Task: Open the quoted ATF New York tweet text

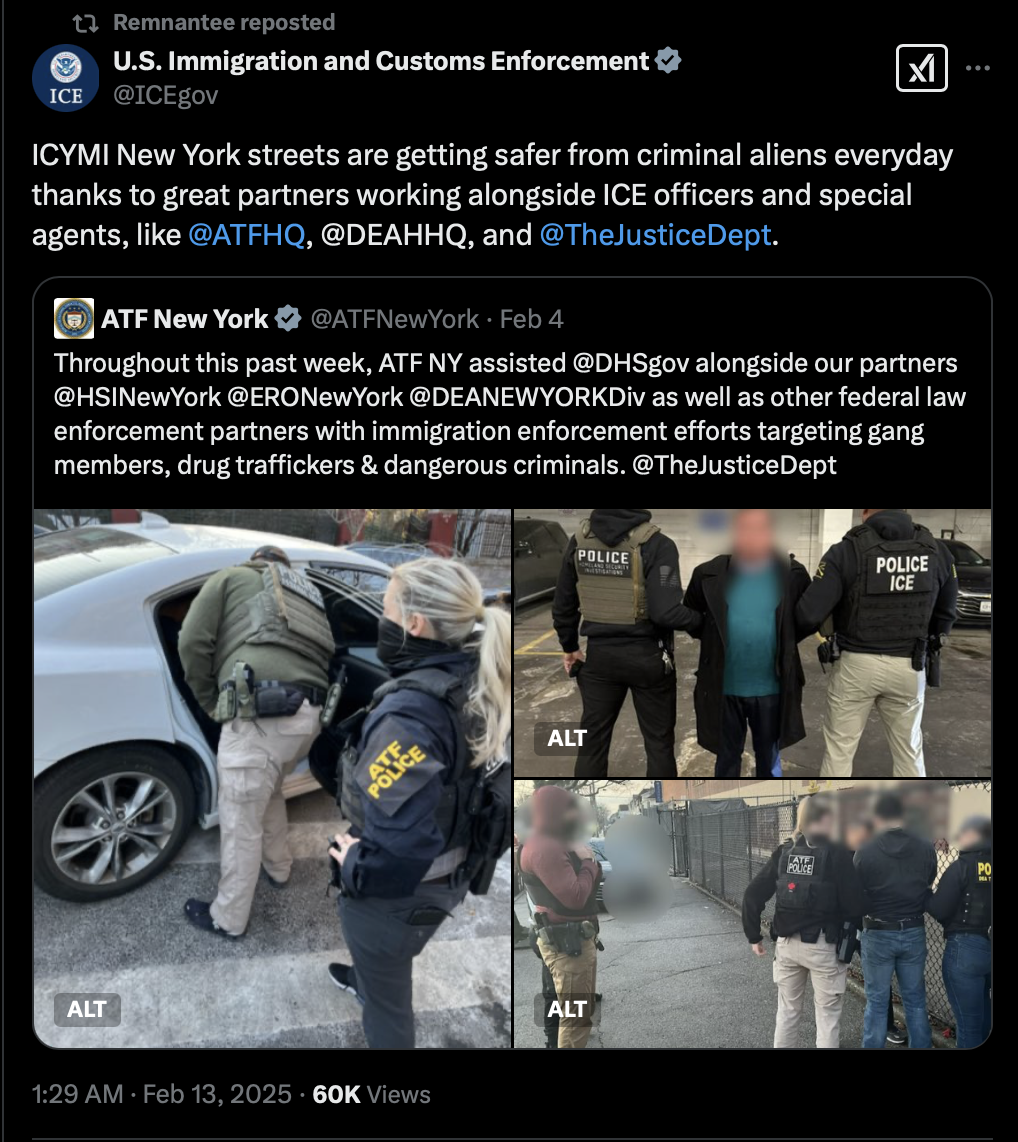Action: 510,414
